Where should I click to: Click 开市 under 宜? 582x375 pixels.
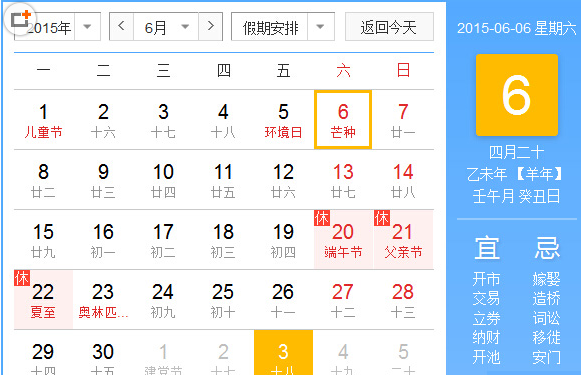tap(487, 279)
